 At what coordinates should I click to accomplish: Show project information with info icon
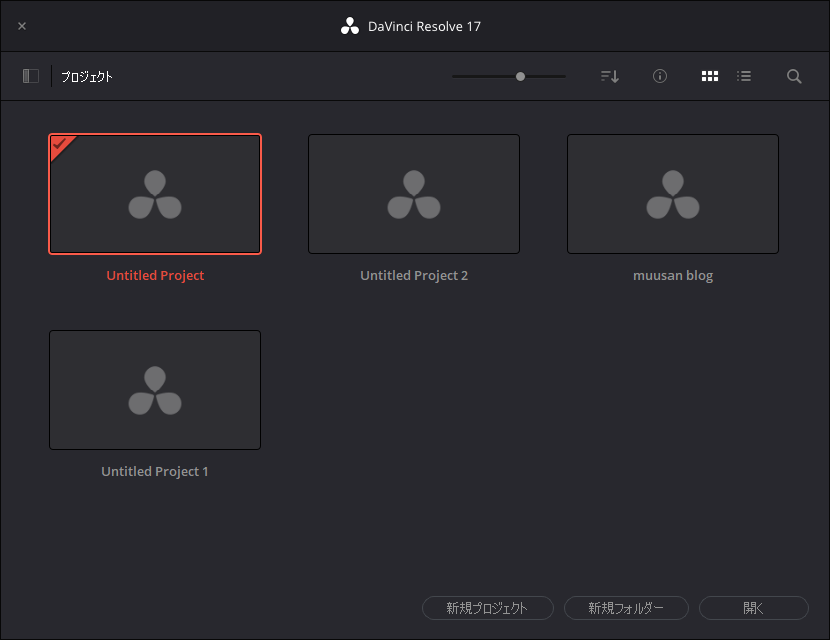pyautogui.click(x=660, y=76)
